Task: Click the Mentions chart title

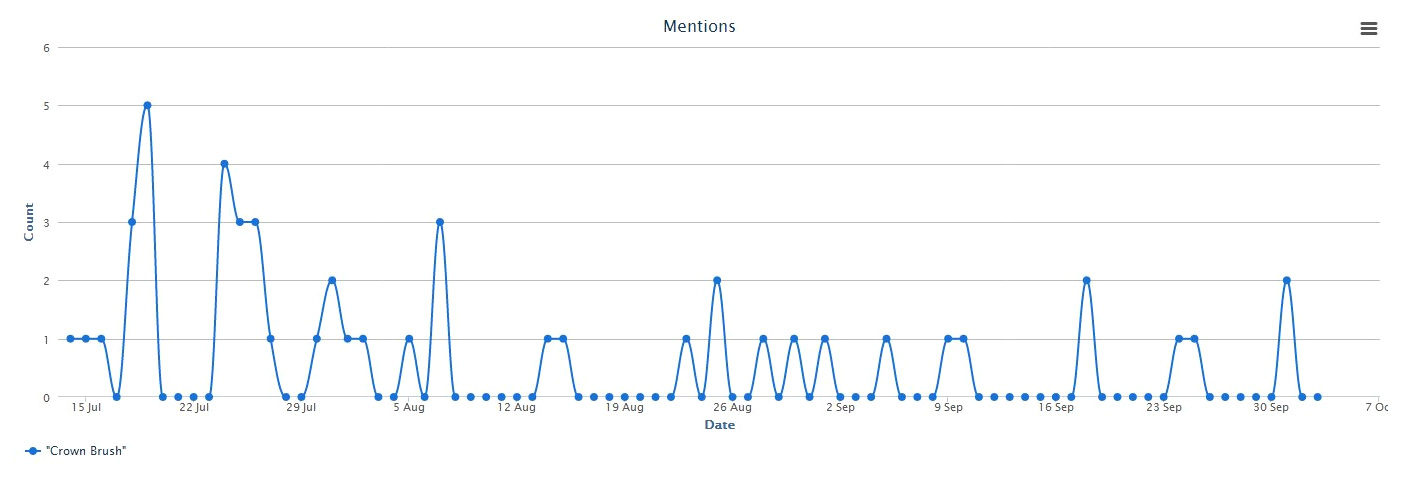Action: [699, 26]
